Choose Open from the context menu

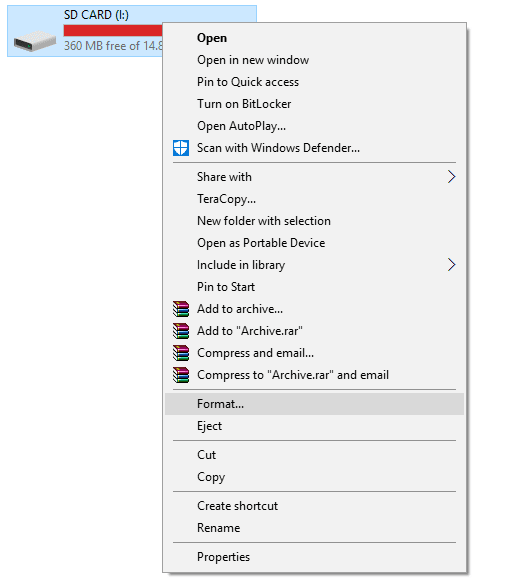(x=314, y=38)
